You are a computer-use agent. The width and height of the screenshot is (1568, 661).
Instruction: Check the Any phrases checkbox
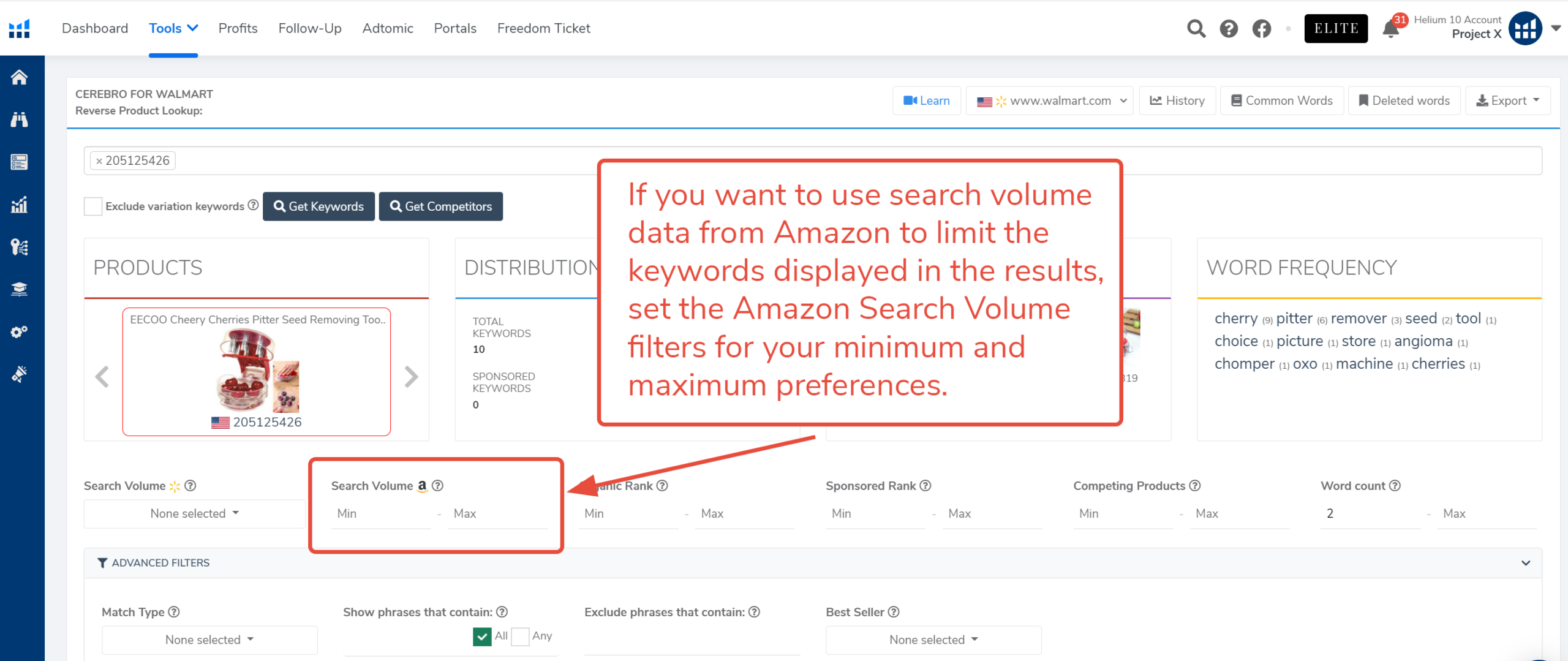click(520, 636)
